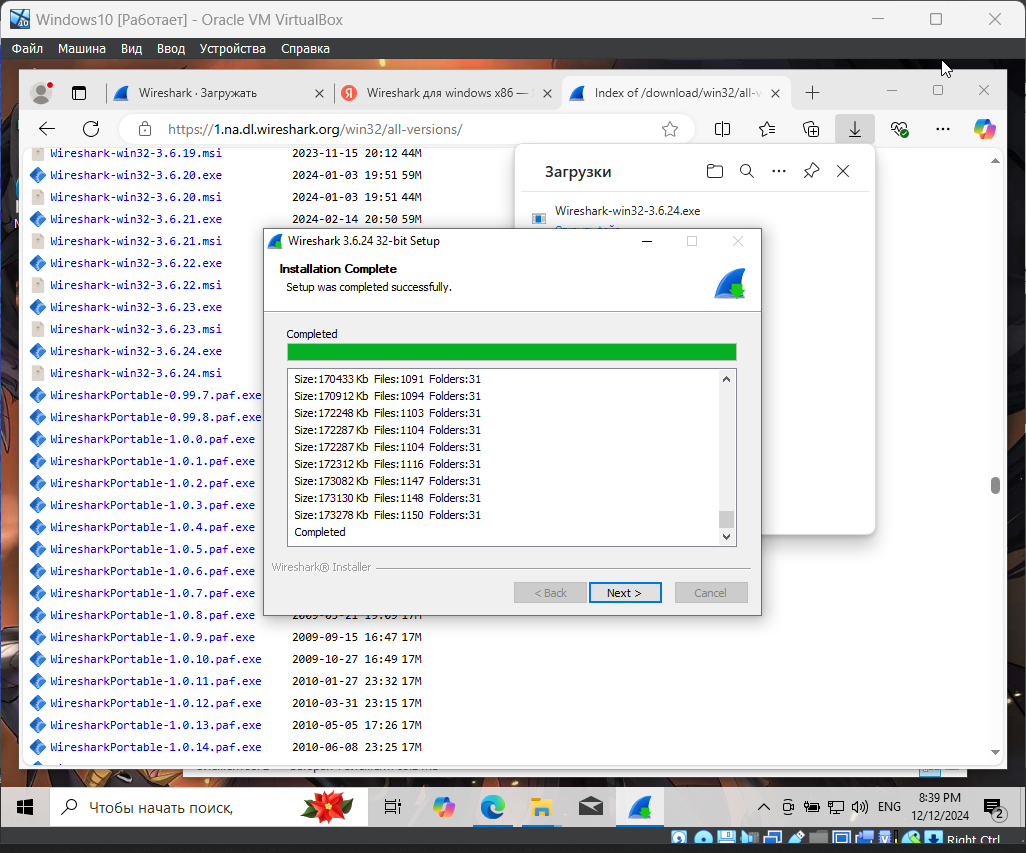1026x853 pixels.
Task: Minimize the Wireshark Setup window
Action: [x=647, y=241]
